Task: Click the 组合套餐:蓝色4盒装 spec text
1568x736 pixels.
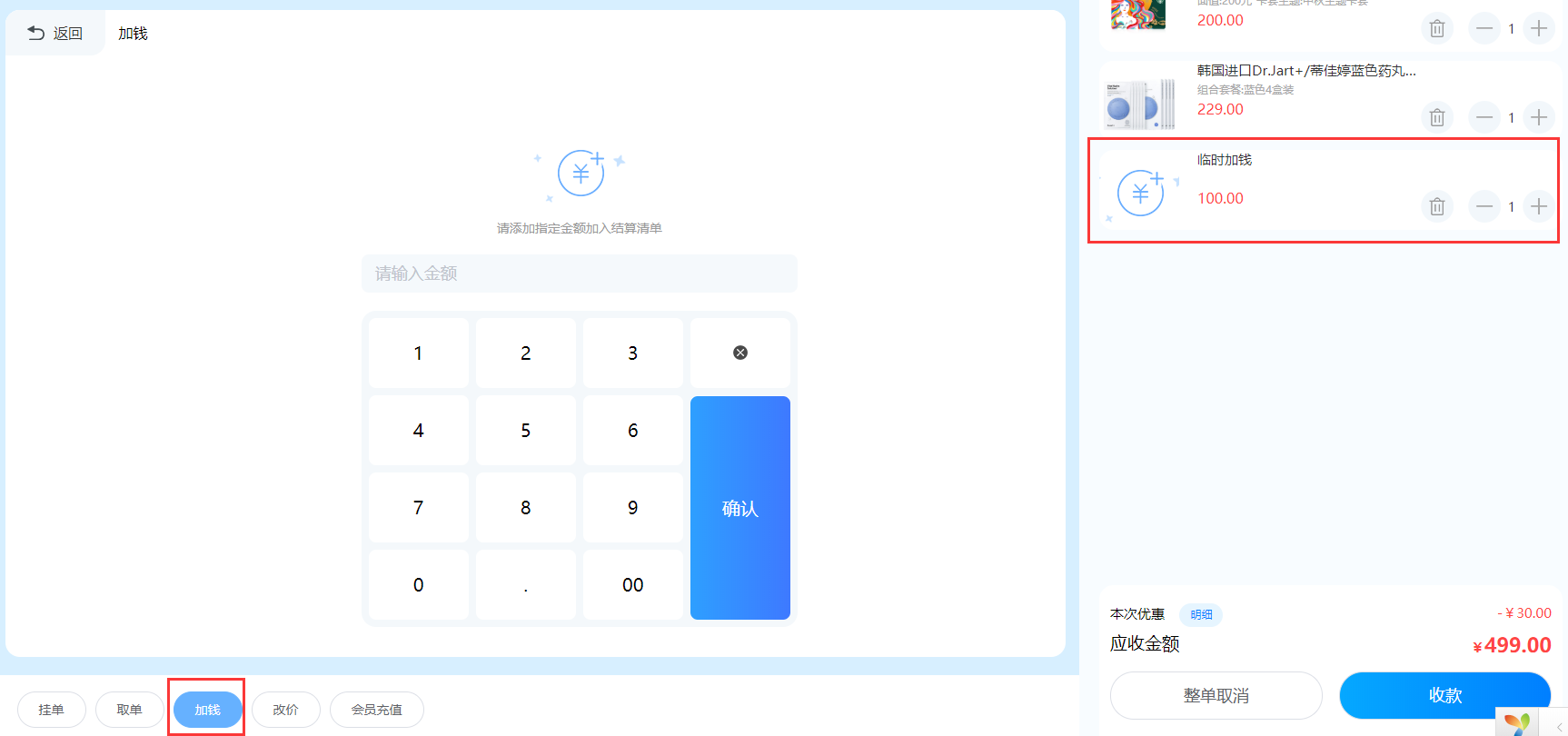Action: coord(1245,90)
